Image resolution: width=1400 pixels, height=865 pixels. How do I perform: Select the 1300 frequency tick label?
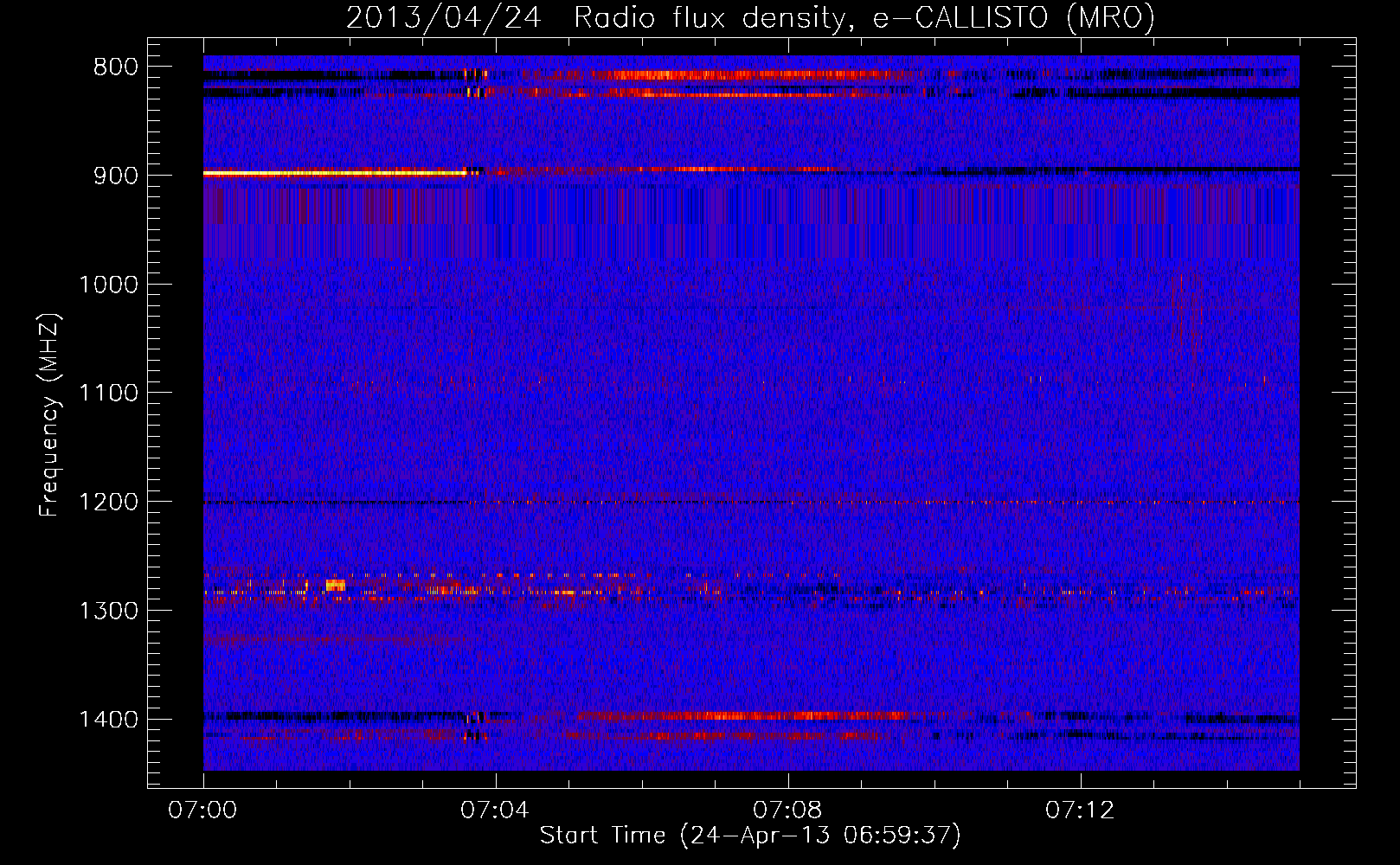point(108,612)
